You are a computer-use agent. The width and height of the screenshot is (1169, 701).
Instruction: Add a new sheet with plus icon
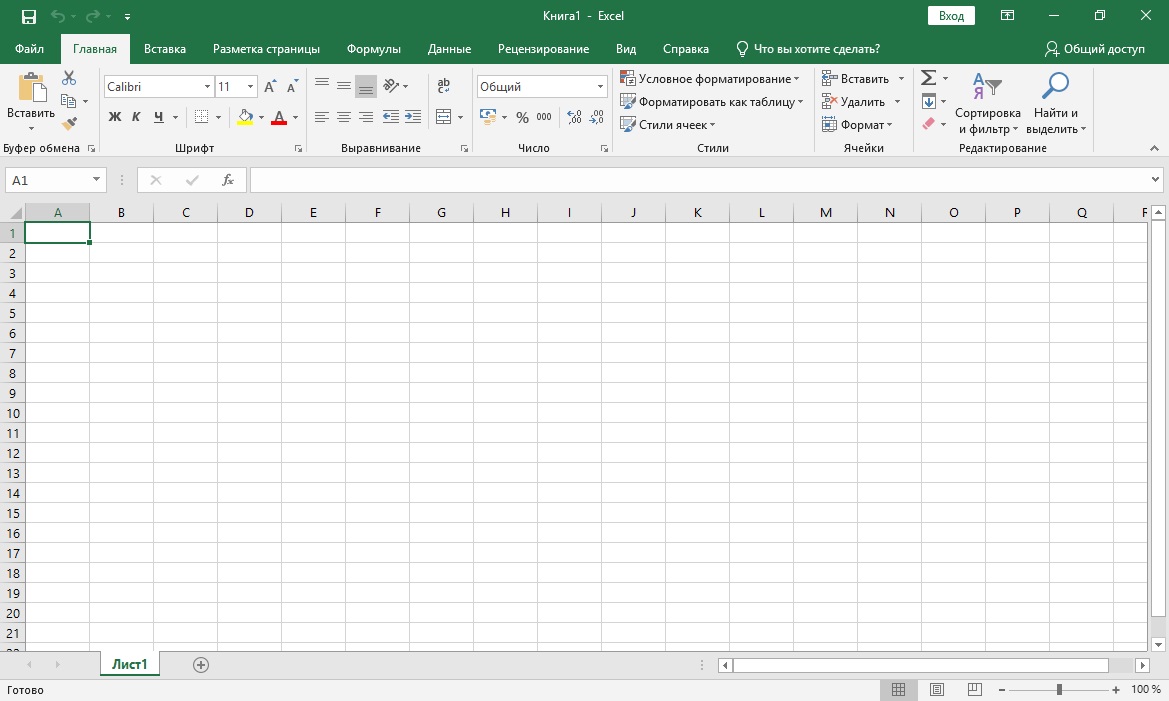click(201, 665)
